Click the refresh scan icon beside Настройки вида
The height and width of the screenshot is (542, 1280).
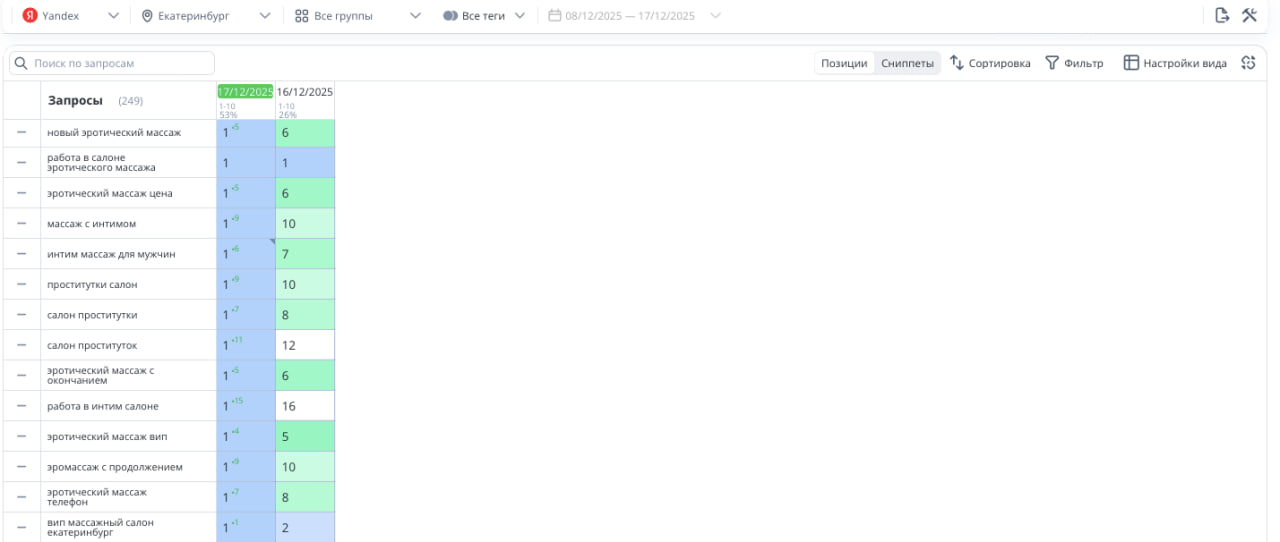(x=1247, y=63)
